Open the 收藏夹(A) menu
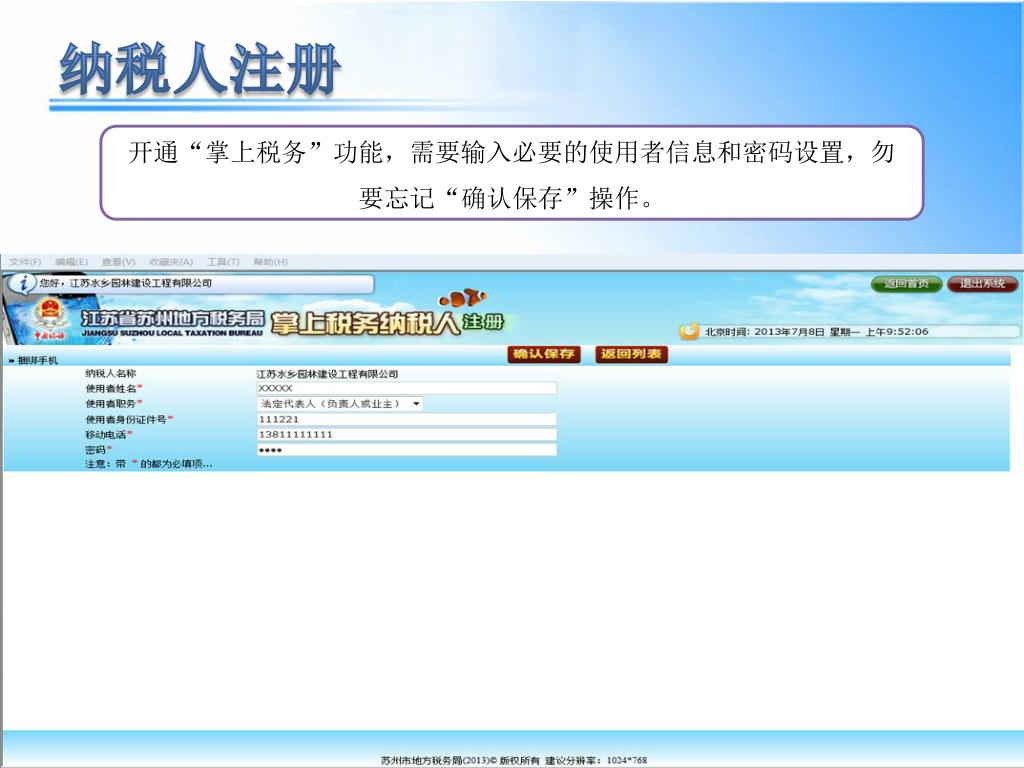 click(171, 262)
